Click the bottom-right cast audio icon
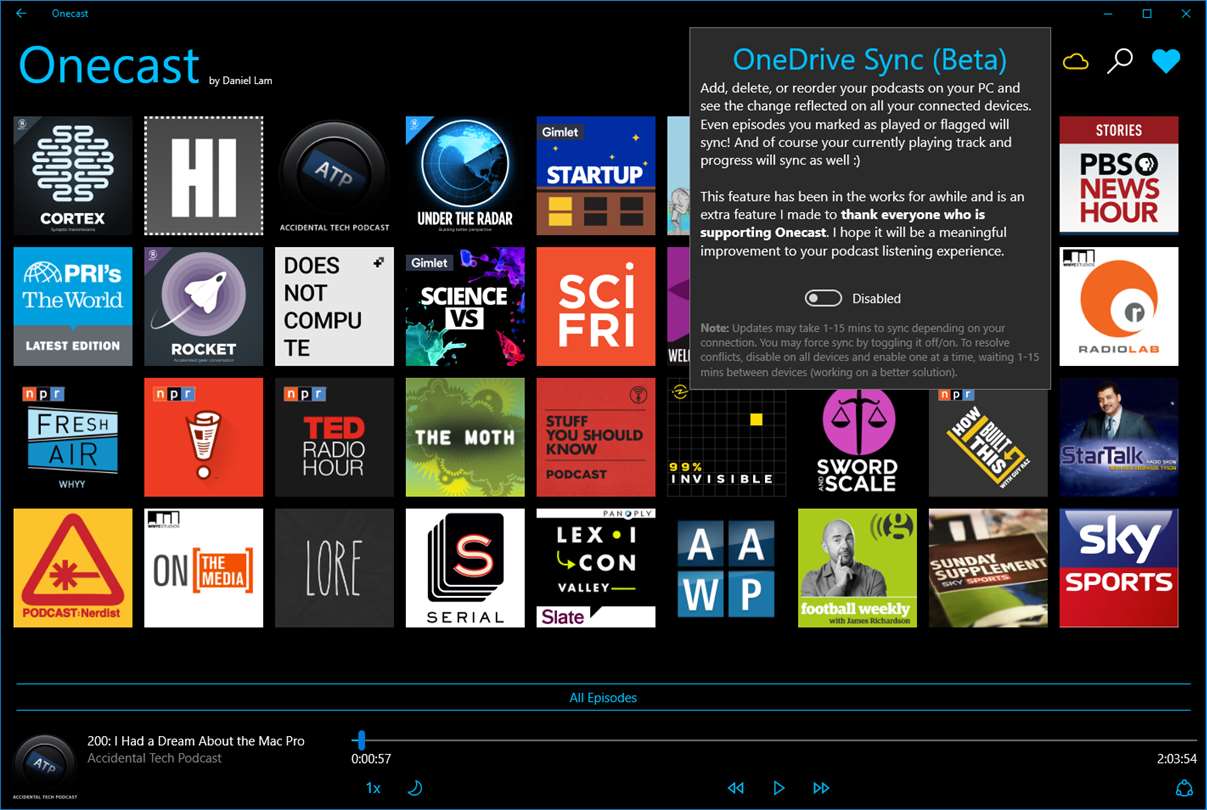Image resolution: width=1207 pixels, height=810 pixels. point(1185,788)
